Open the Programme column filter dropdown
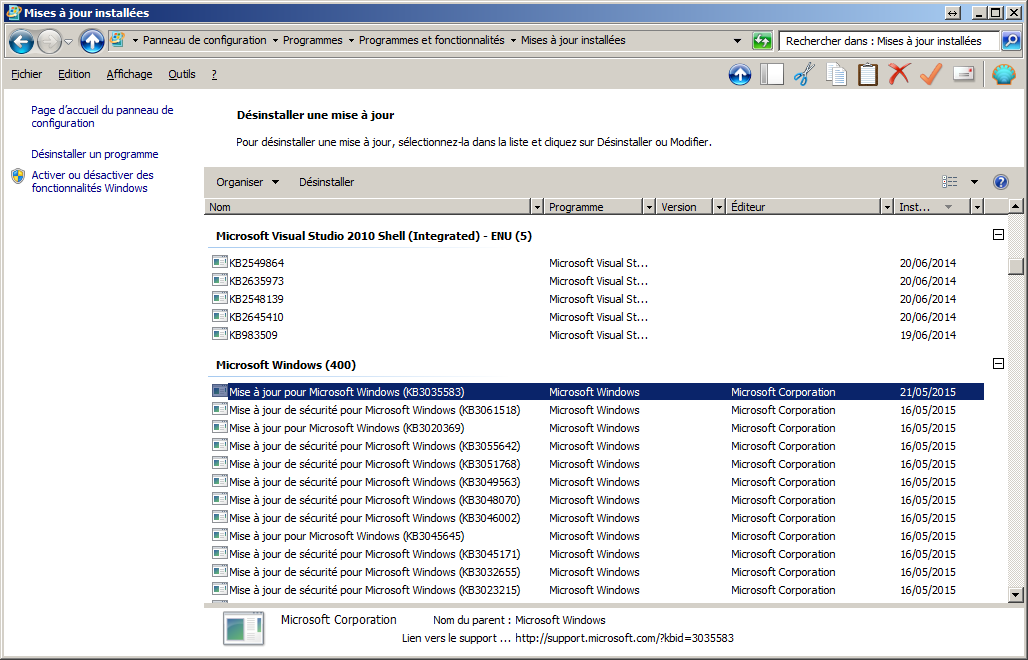 coord(649,207)
